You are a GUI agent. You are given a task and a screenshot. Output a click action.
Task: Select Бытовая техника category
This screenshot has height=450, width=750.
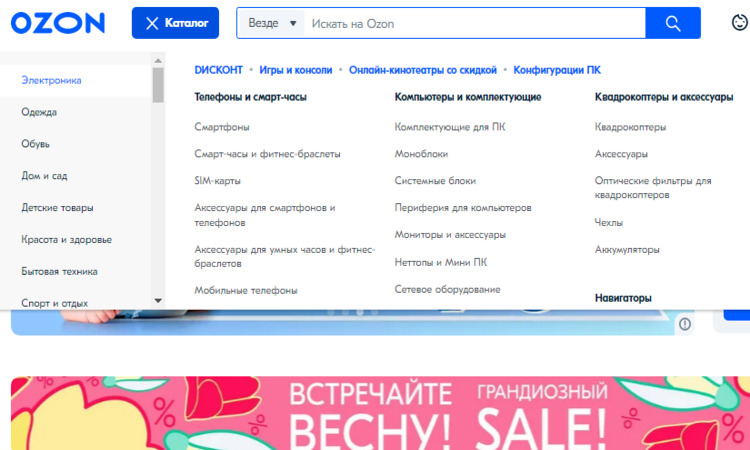[59, 272]
